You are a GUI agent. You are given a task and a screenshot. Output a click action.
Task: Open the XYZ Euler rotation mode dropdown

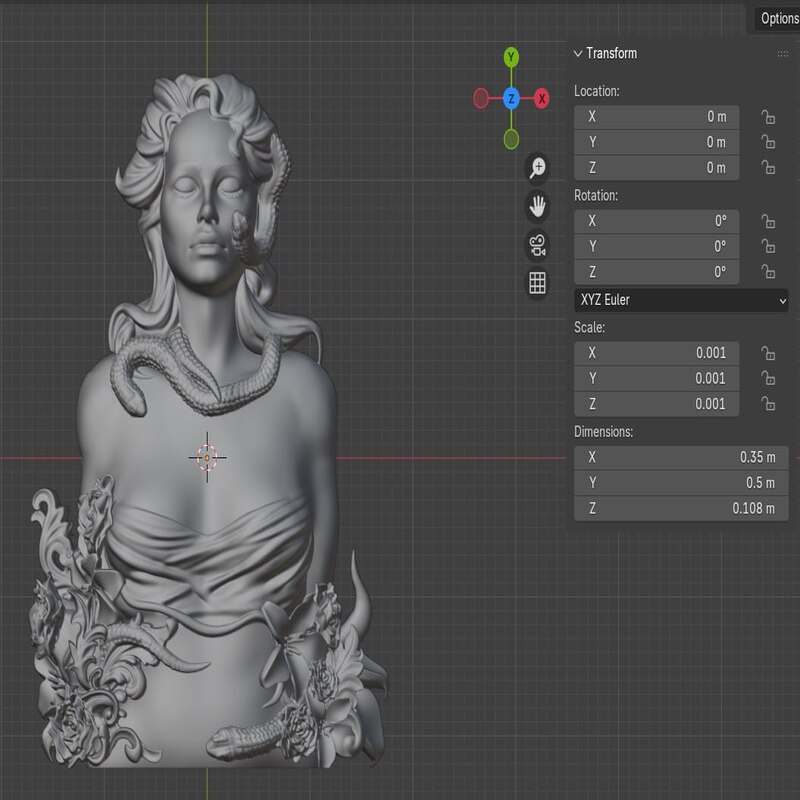[681, 300]
